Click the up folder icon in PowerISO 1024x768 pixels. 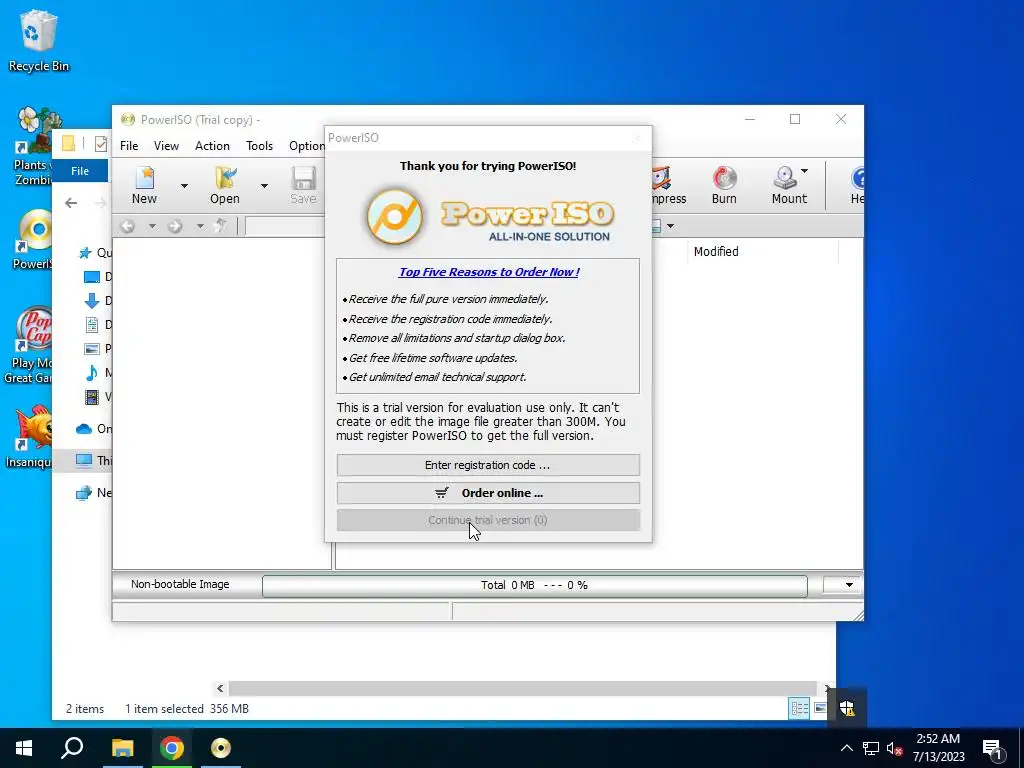(221, 226)
